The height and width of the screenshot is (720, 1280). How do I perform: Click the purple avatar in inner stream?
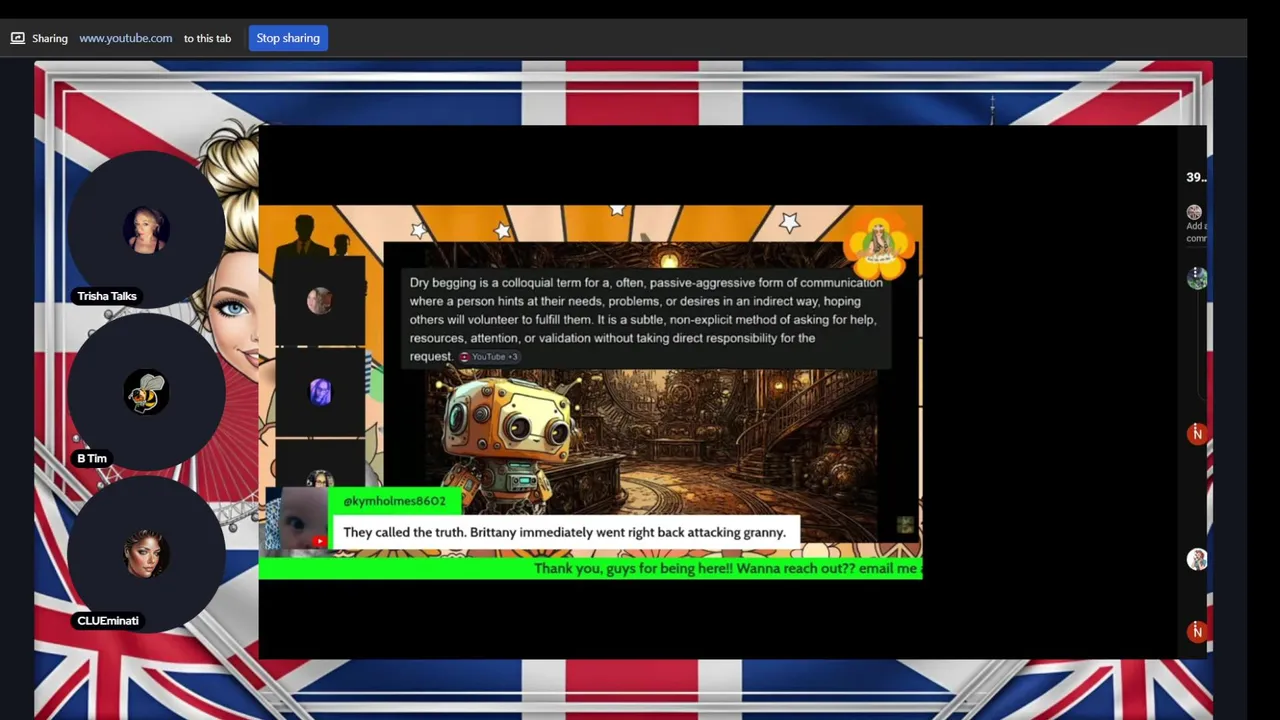320,392
